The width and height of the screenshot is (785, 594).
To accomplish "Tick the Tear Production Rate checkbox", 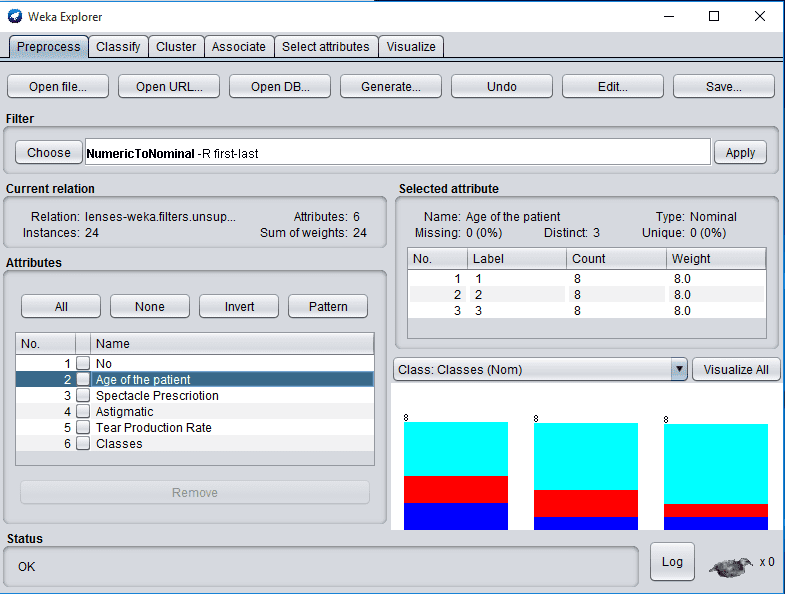I will (x=83, y=427).
